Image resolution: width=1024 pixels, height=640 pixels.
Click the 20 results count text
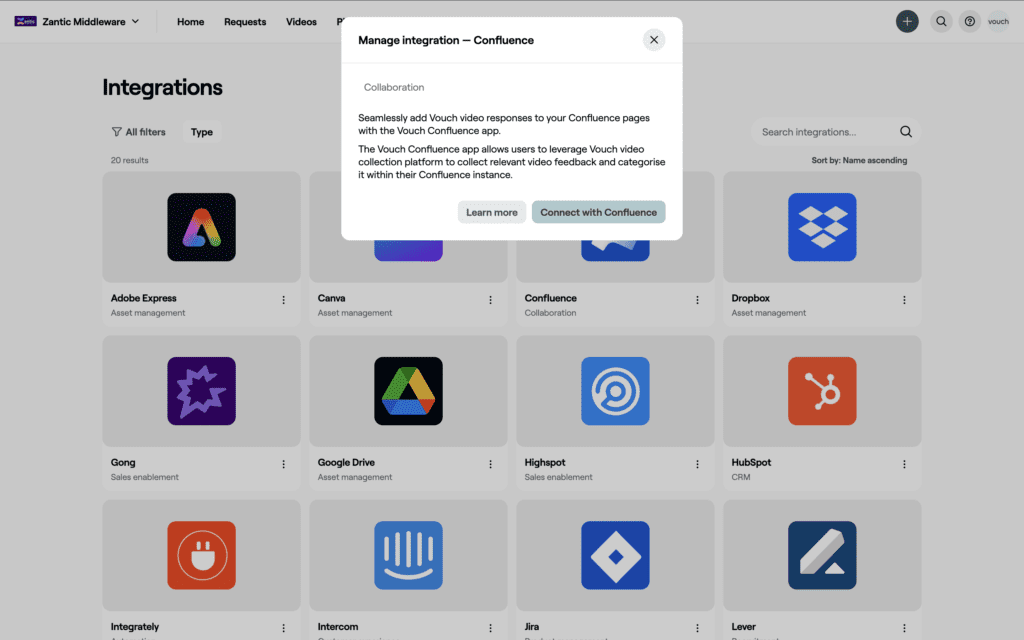click(x=129, y=160)
